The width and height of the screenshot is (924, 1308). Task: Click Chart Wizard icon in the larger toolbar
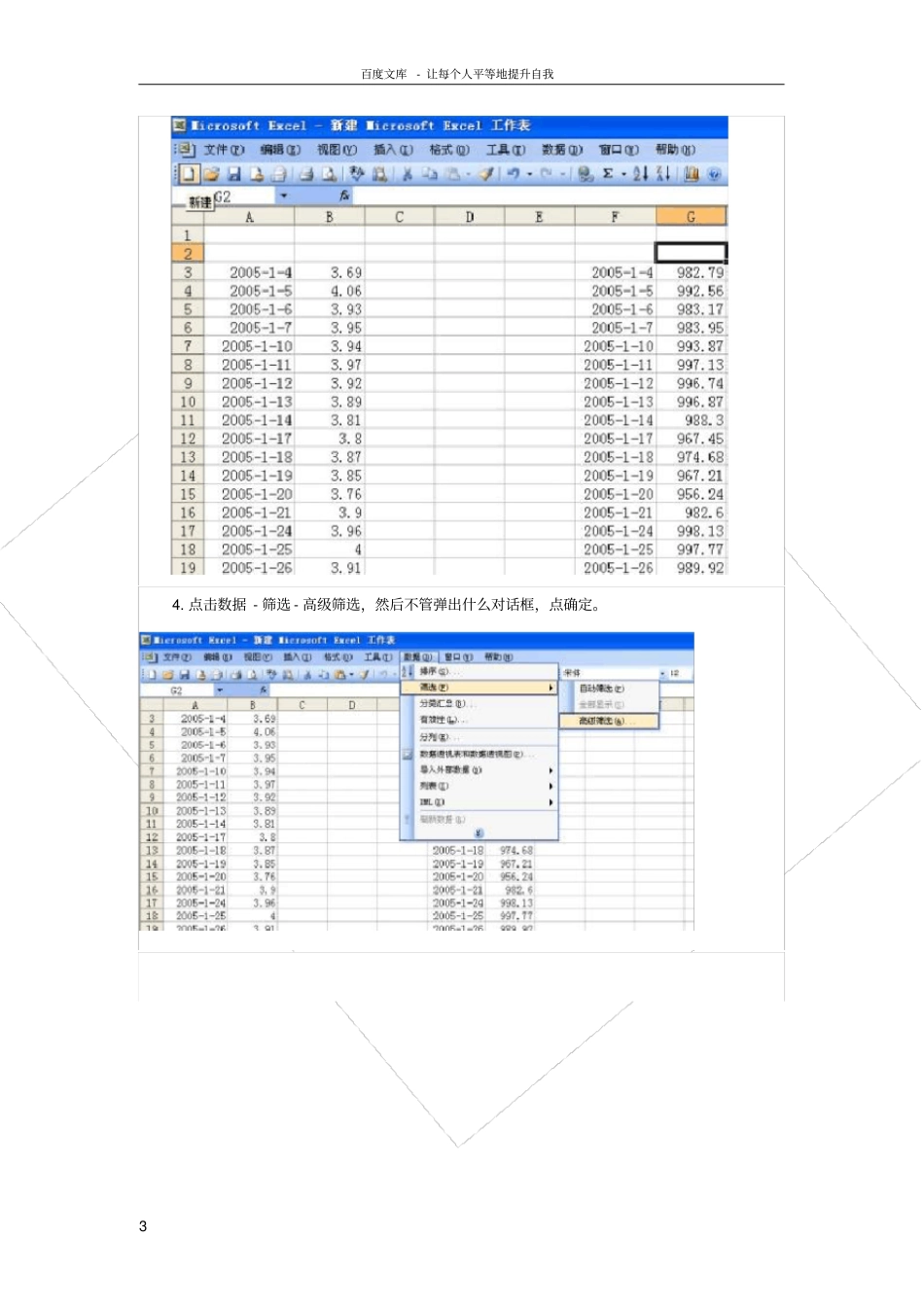click(x=692, y=174)
